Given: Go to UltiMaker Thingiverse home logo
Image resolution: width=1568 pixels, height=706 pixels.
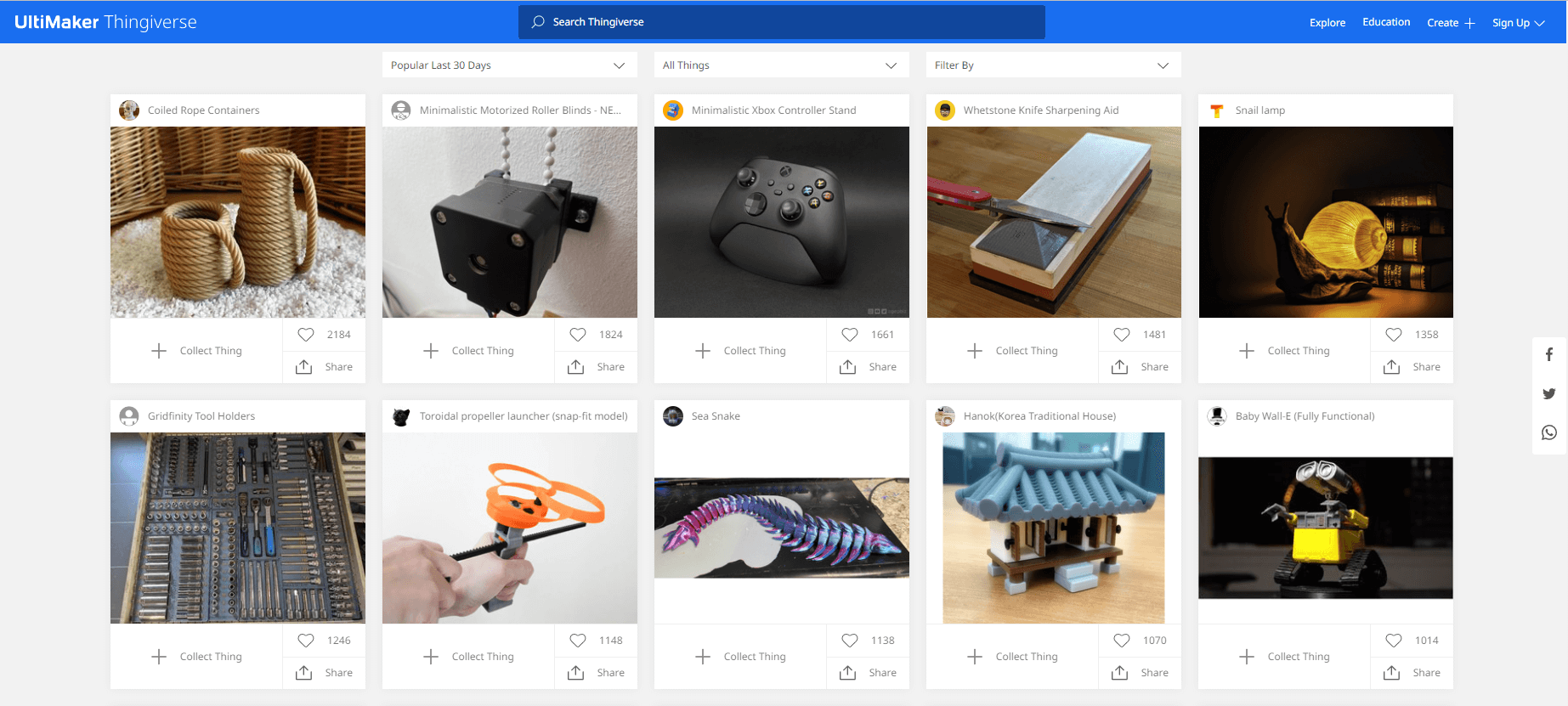Looking at the screenshot, I should [x=105, y=22].
